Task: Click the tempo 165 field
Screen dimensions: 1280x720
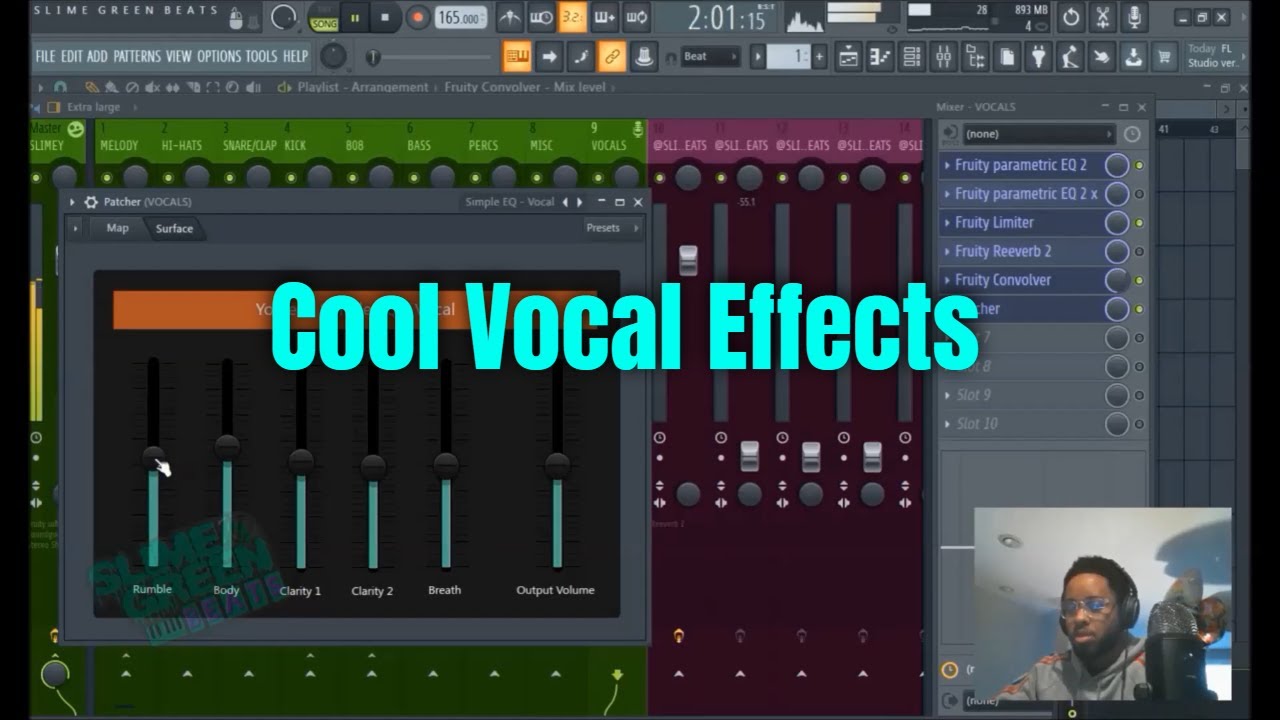Action: [x=461, y=17]
